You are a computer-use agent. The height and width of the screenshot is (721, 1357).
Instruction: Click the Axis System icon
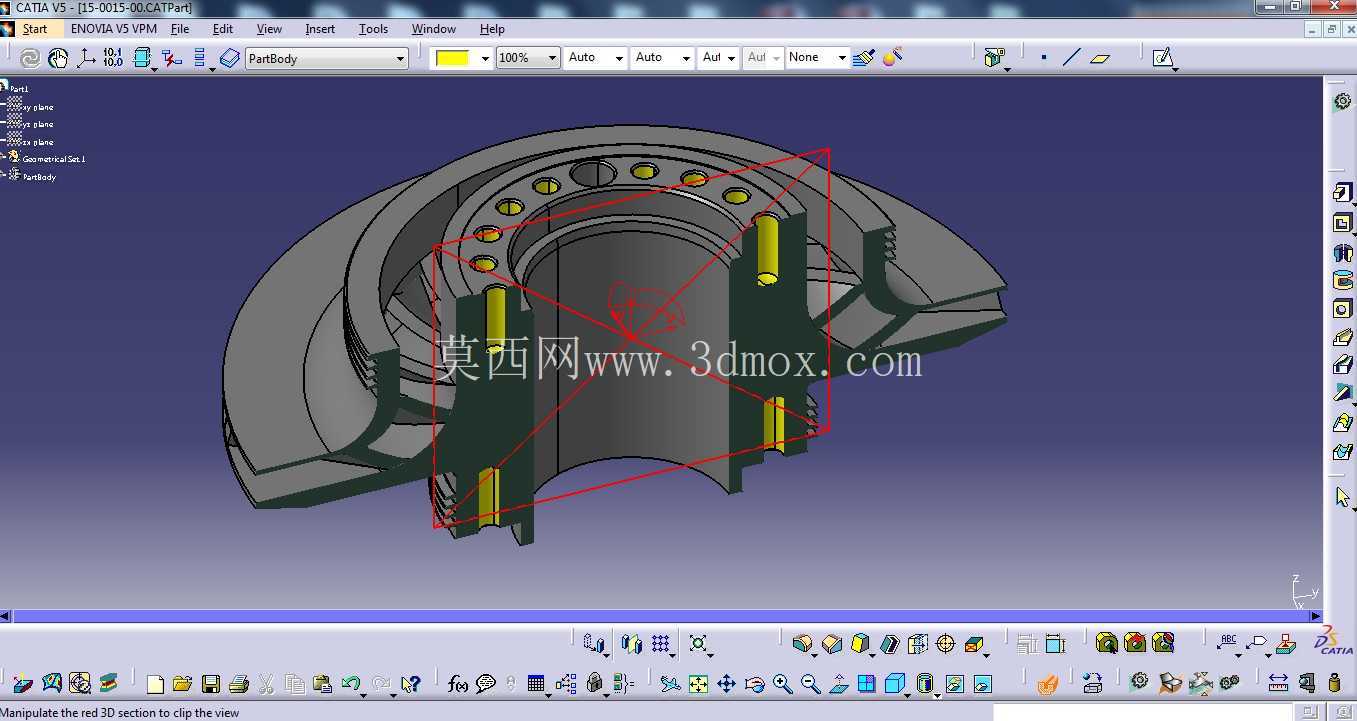(86, 58)
